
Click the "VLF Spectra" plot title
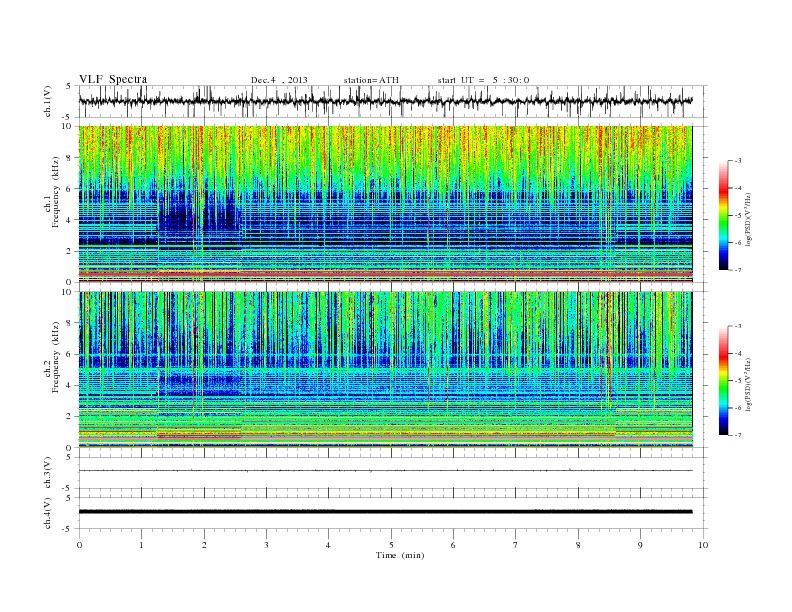tap(113, 79)
